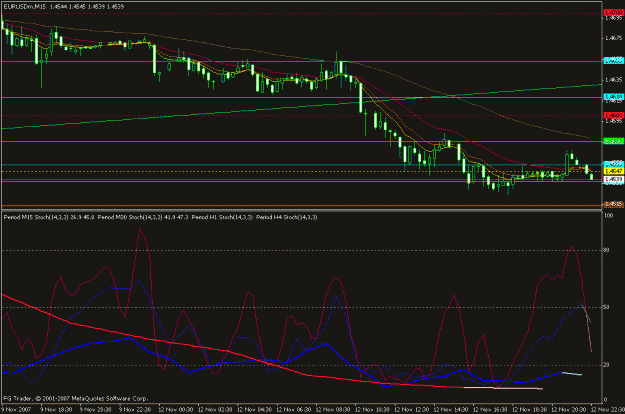The image size is (625, 414).
Task: Click the Period M30 Stoch(14,3,3) indicator label
Action: (x=130, y=217)
